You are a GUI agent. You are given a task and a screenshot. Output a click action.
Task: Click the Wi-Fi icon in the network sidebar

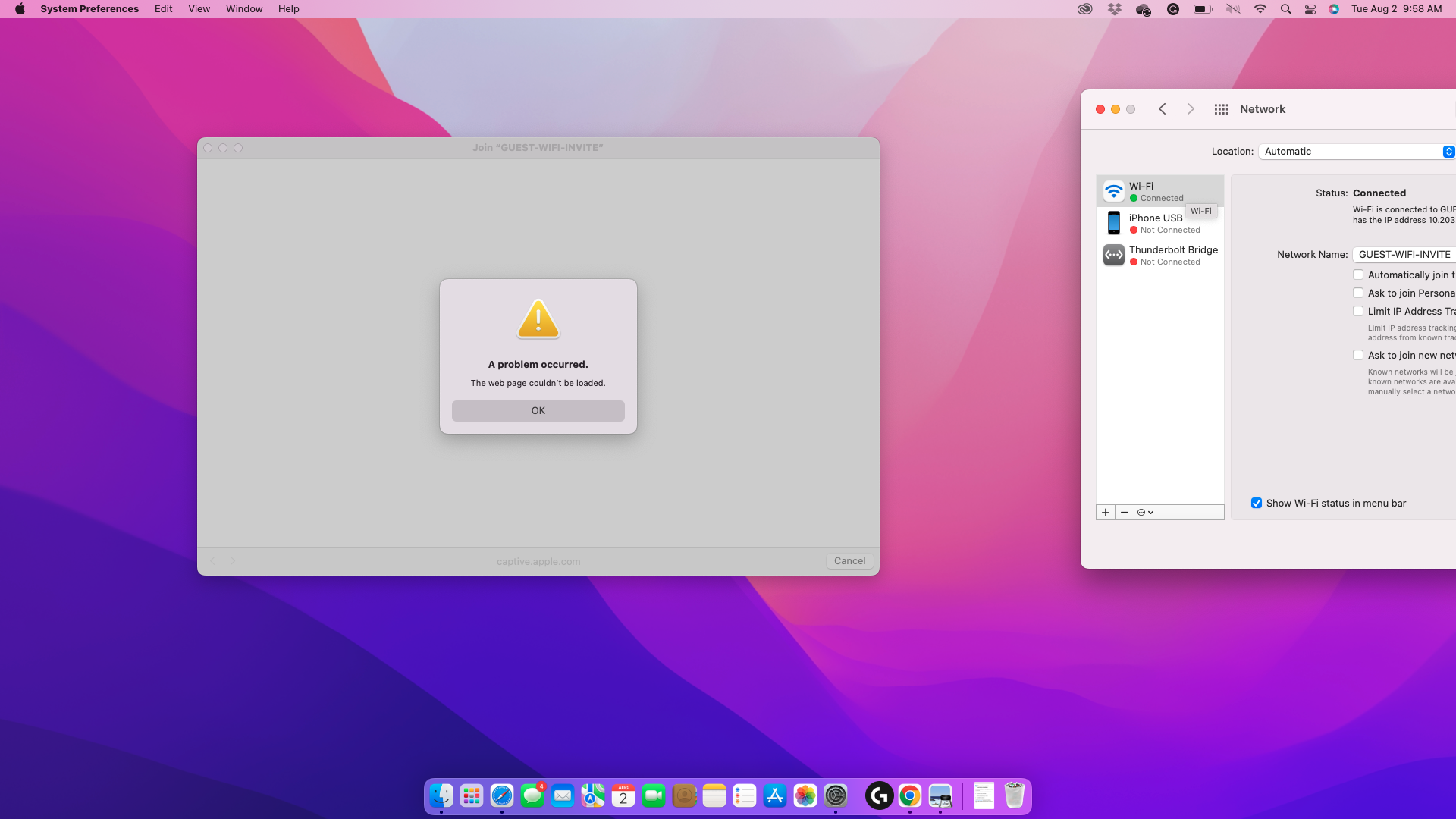click(x=1113, y=191)
